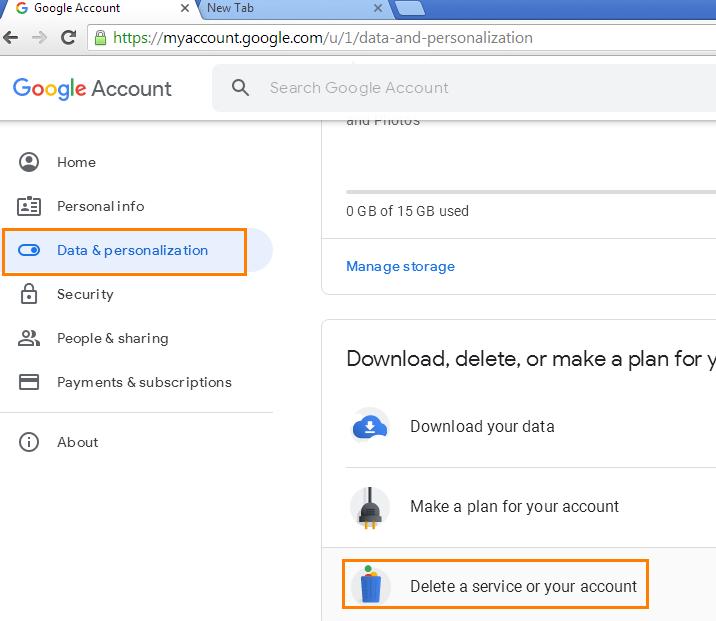Click the Personal info ID card icon
This screenshot has height=621, width=716.
pos(29,206)
